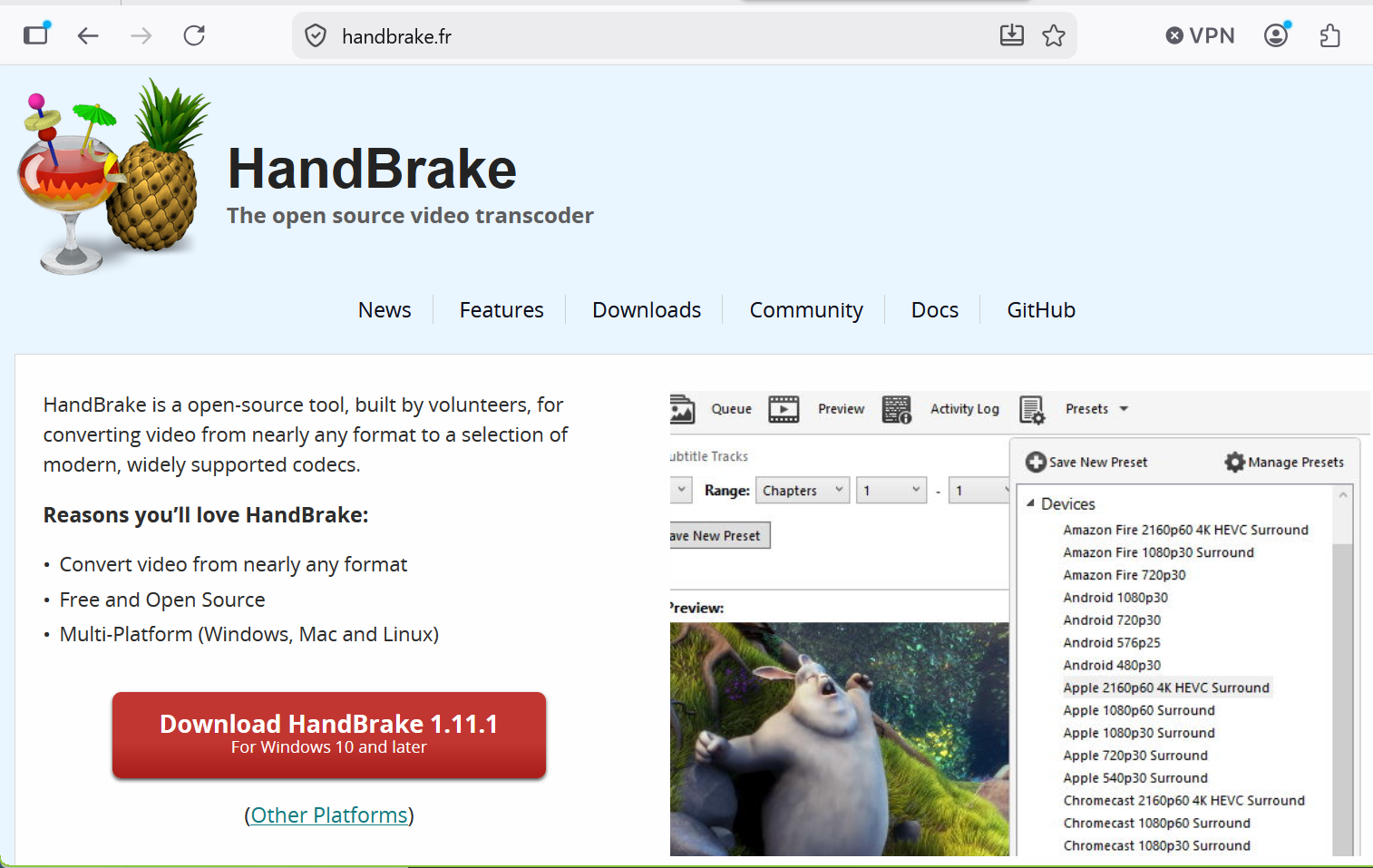The image size is (1373, 868).
Task: Bookmark this page with the star icon
Action: [x=1053, y=36]
